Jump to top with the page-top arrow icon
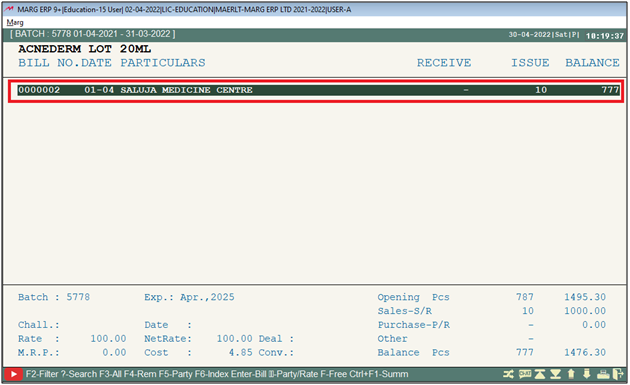630x385 pixels. point(540,374)
